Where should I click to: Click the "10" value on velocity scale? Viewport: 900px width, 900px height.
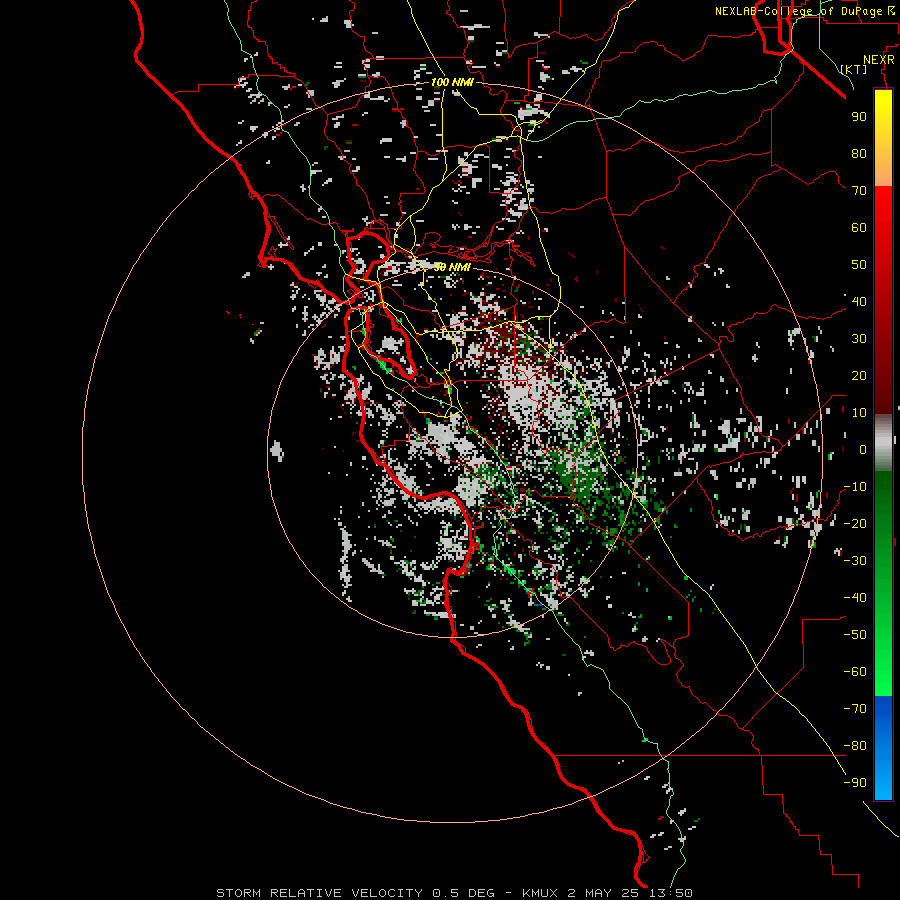click(x=859, y=413)
